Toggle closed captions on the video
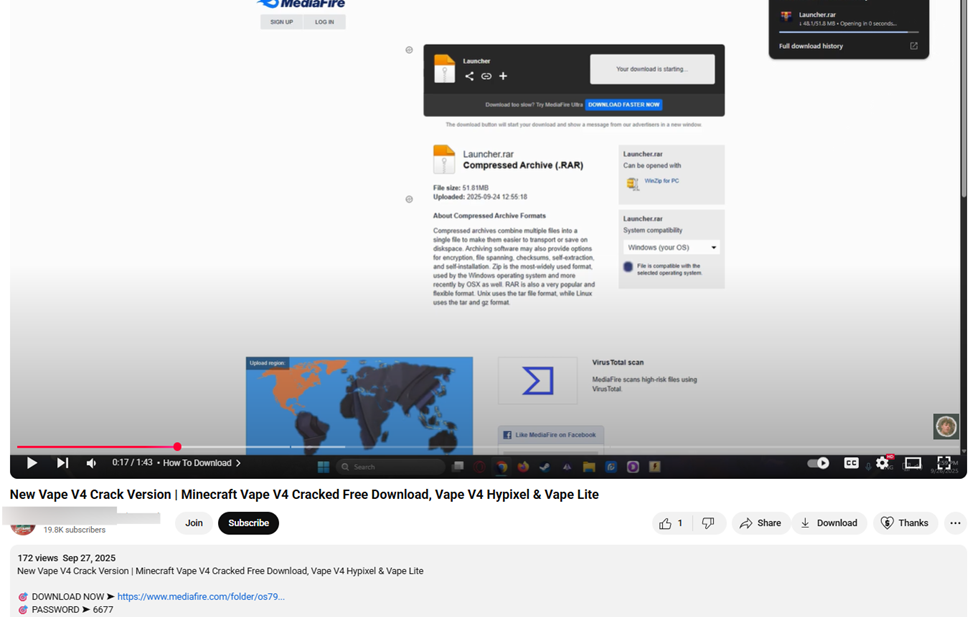The width and height of the screenshot is (975, 617). [851, 463]
